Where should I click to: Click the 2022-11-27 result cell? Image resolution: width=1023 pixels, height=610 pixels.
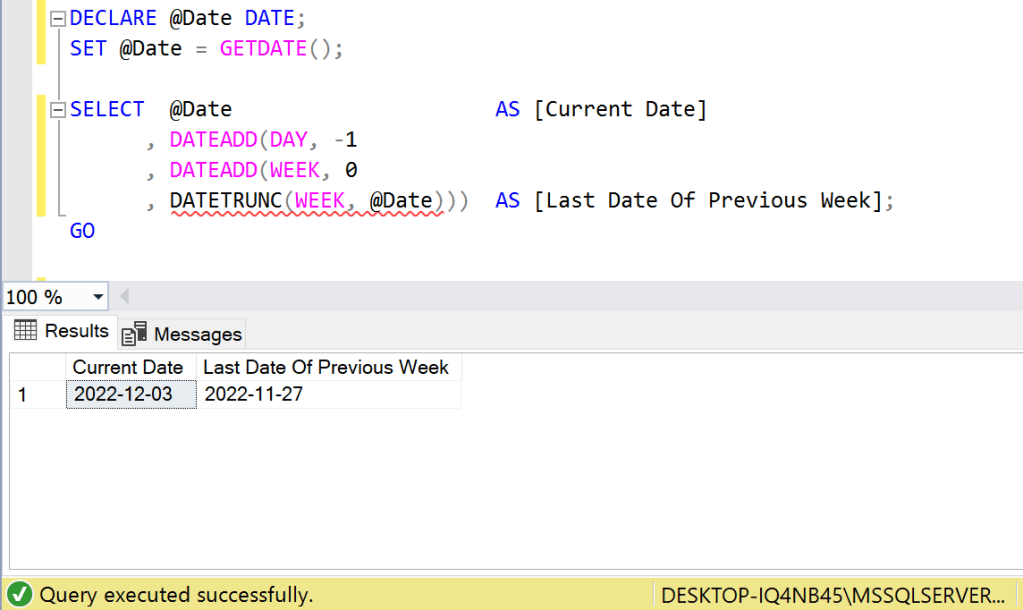click(x=254, y=395)
